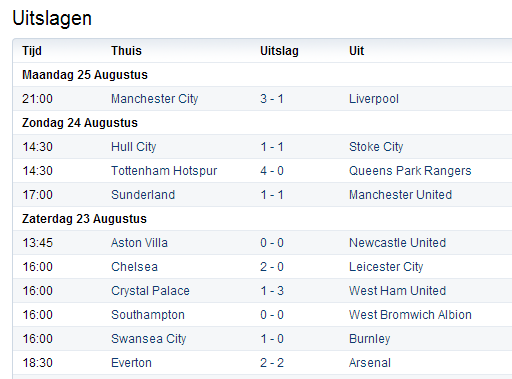Select the Hull City team link
This screenshot has width=512, height=379.
click(134, 147)
